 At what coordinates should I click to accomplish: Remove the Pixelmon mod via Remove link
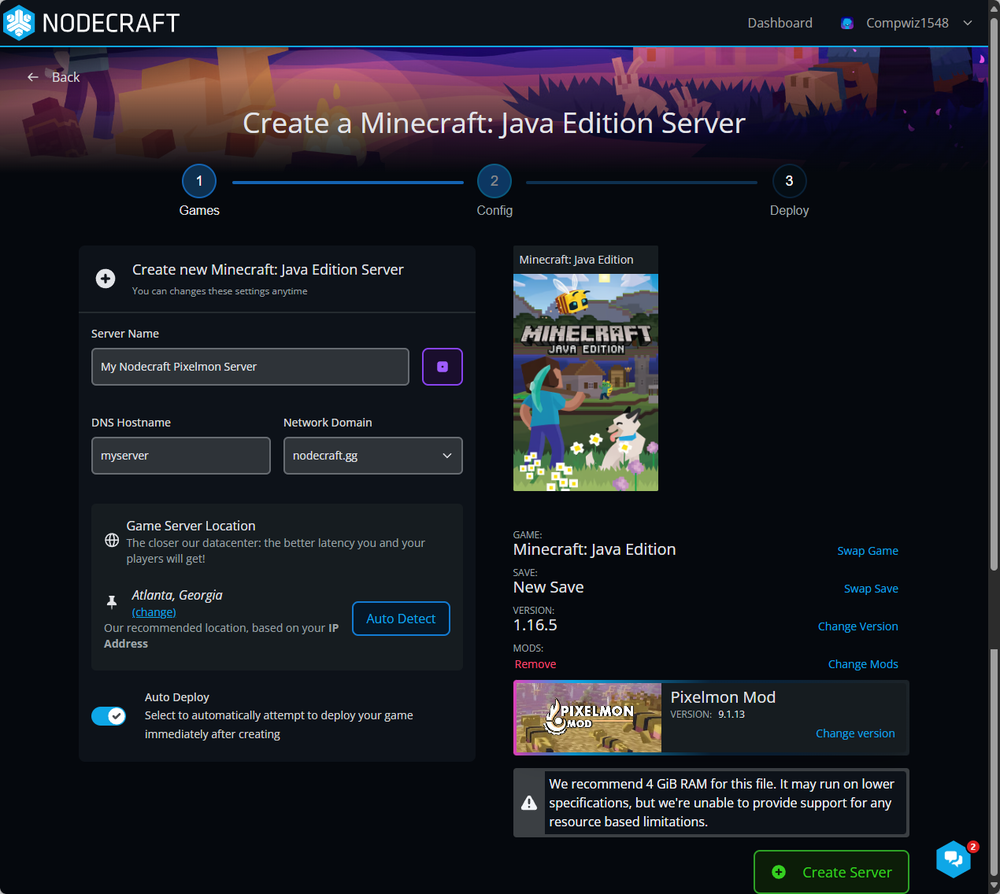coord(535,664)
